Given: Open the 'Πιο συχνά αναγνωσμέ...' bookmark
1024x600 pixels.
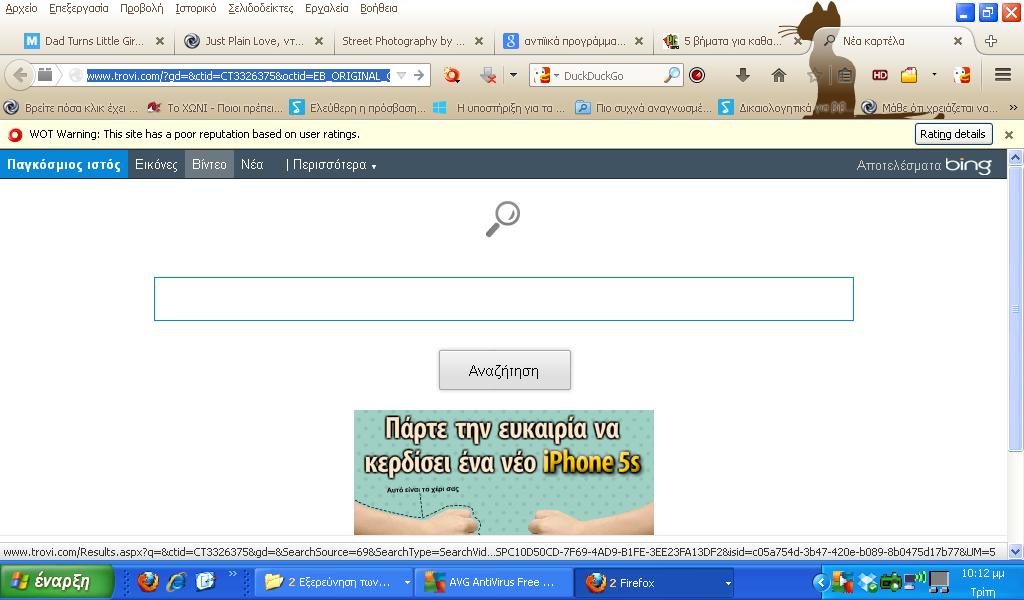Looking at the screenshot, I should coord(643,107).
